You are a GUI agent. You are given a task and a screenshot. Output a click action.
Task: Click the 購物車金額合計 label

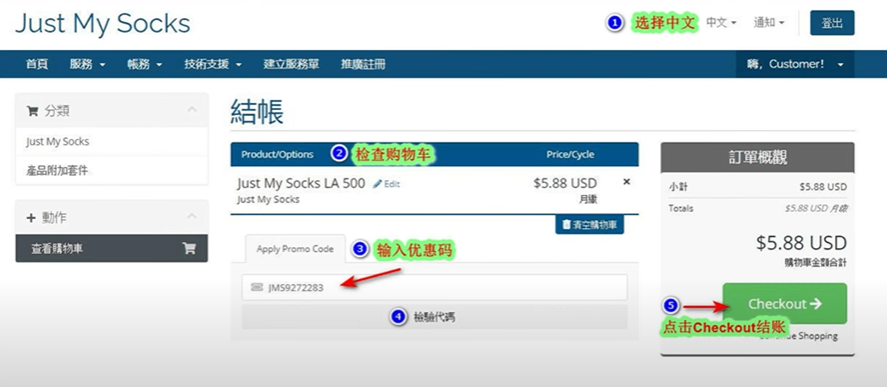tap(815, 263)
